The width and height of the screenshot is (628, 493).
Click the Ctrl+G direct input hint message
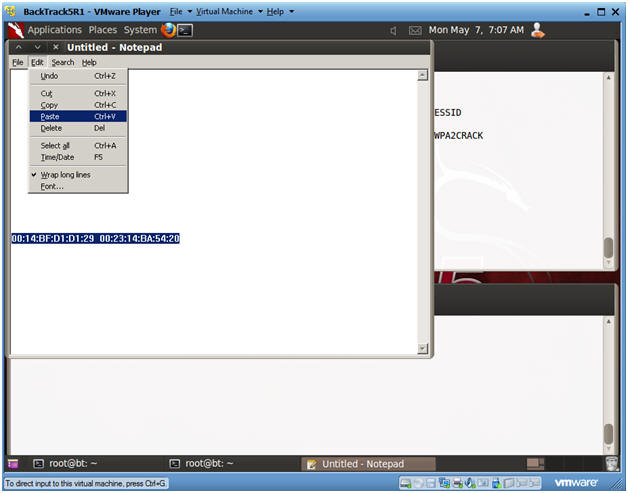[86, 483]
